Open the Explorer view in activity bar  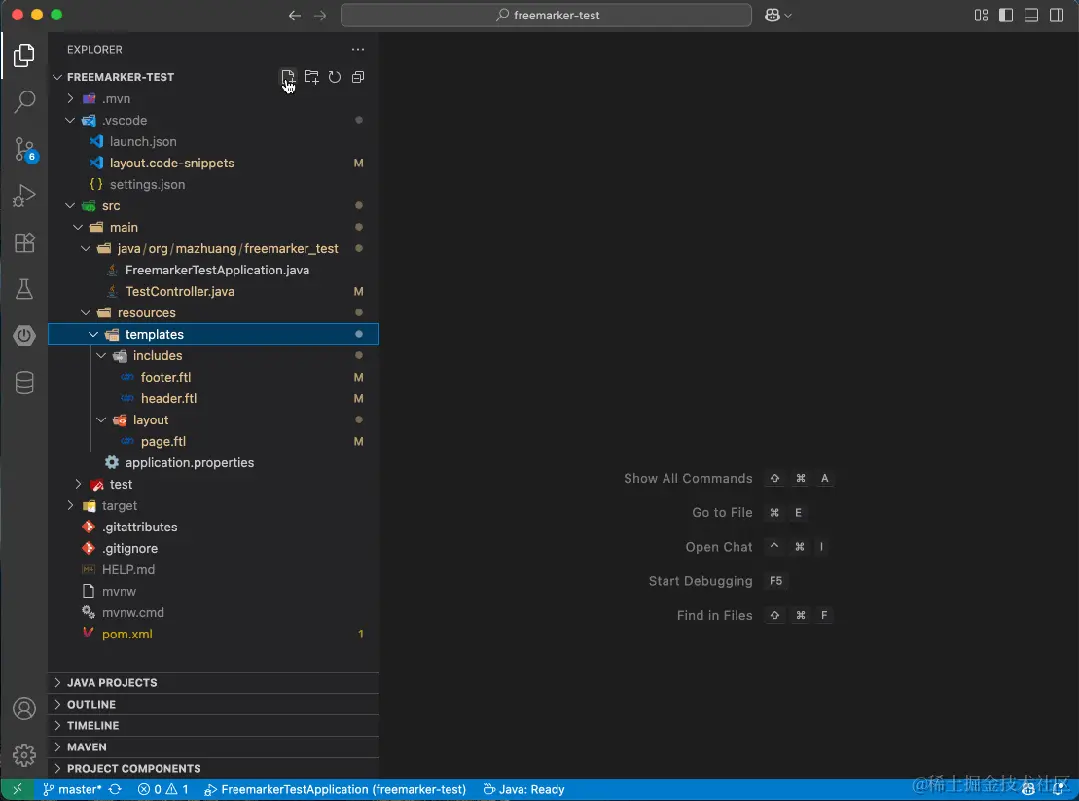coord(24,55)
